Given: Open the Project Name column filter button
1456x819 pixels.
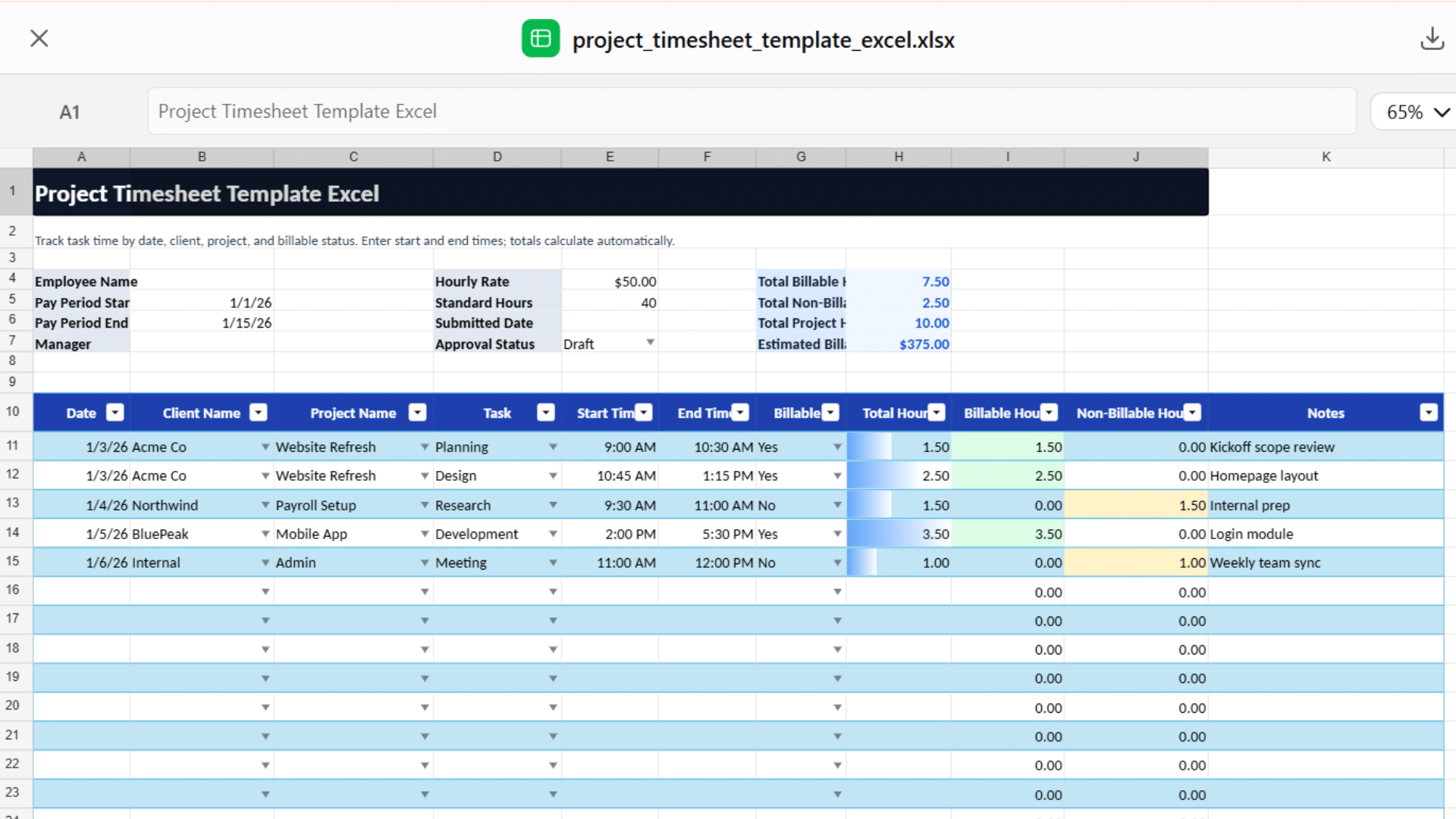Looking at the screenshot, I should coord(417,413).
